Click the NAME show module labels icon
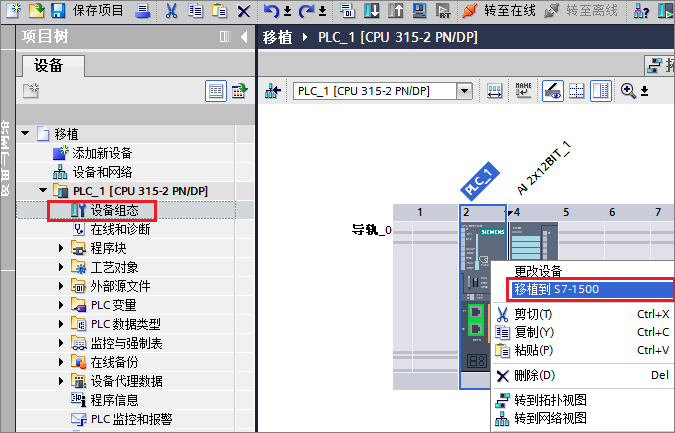675x433 pixels. [x=523, y=91]
